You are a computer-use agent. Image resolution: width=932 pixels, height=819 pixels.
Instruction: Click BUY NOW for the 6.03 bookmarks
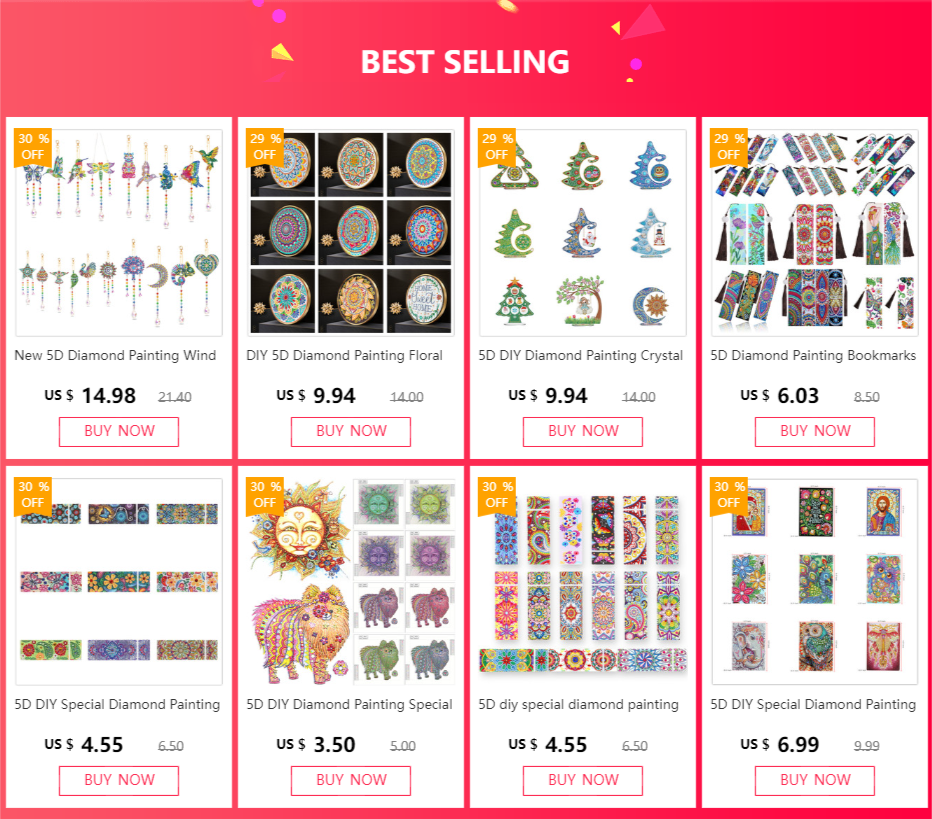click(815, 431)
